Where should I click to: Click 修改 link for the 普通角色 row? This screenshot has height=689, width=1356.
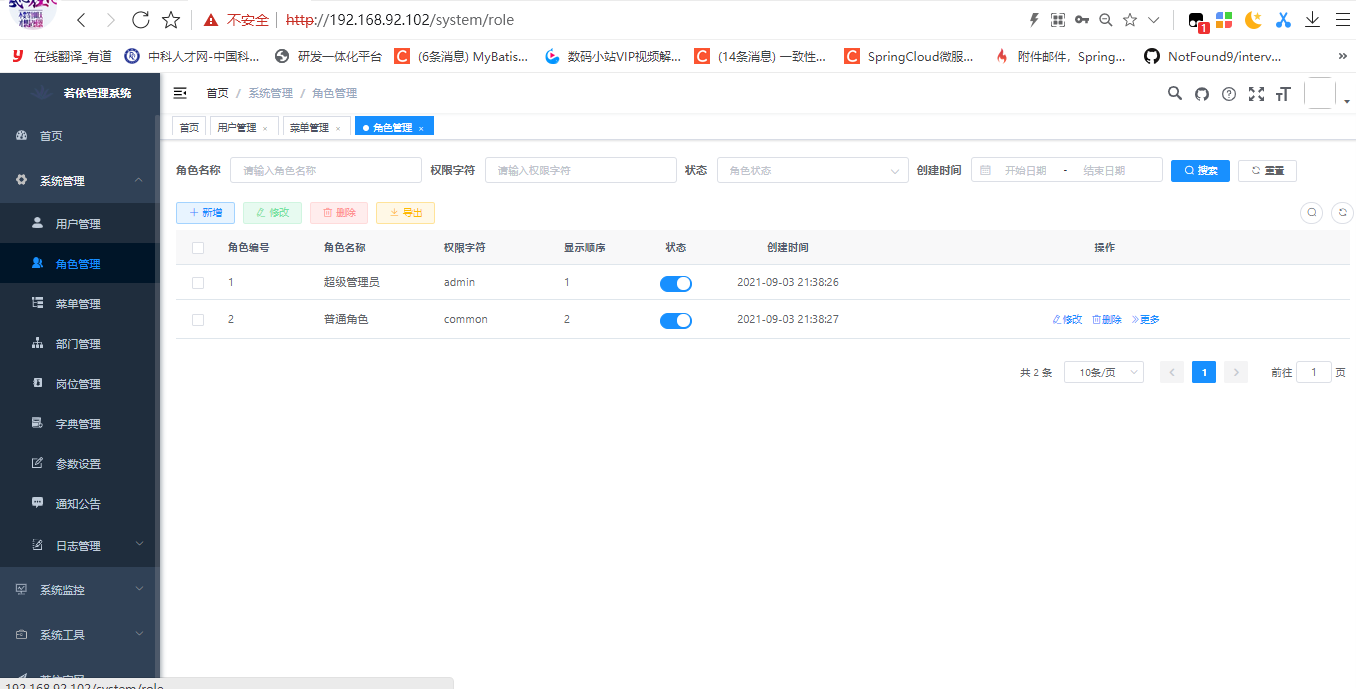pos(1065,319)
